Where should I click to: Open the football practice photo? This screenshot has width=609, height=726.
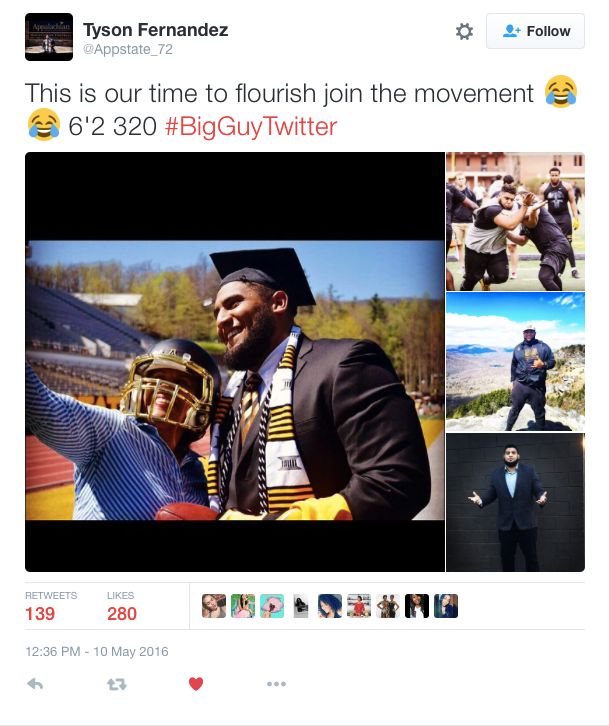point(515,221)
